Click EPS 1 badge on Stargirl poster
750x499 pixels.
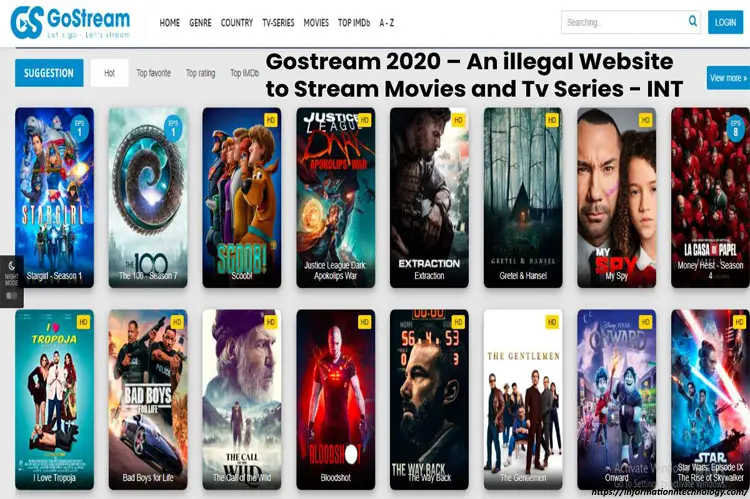tap(79, 128)
